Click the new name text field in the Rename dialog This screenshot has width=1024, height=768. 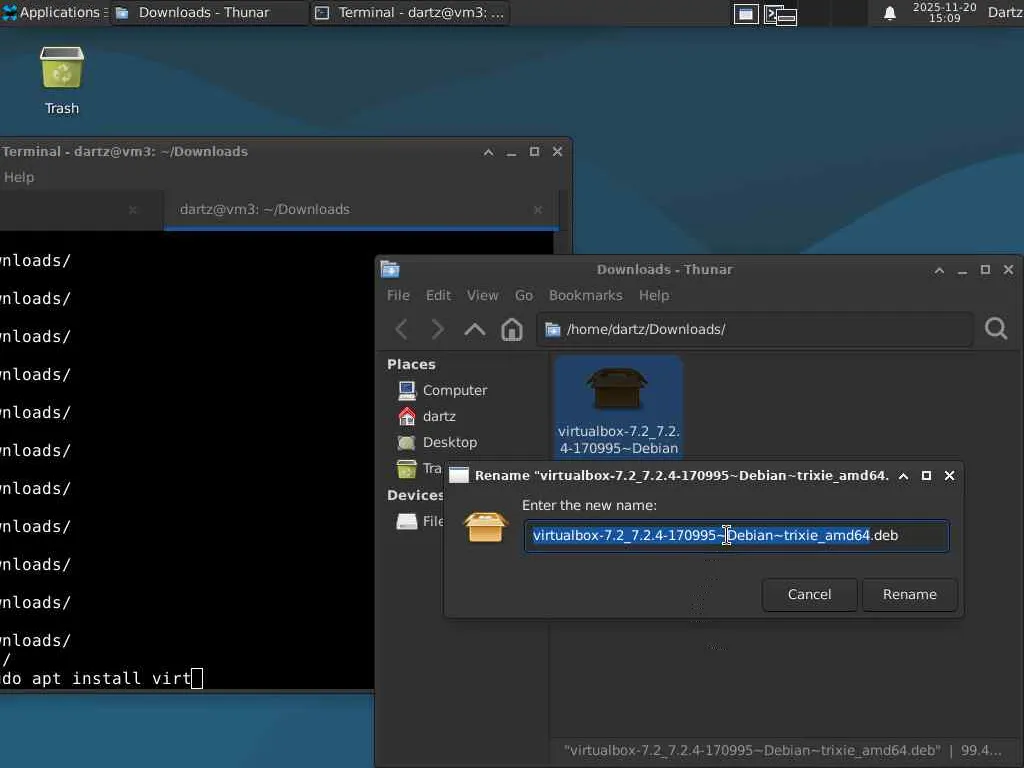point(737,536)
